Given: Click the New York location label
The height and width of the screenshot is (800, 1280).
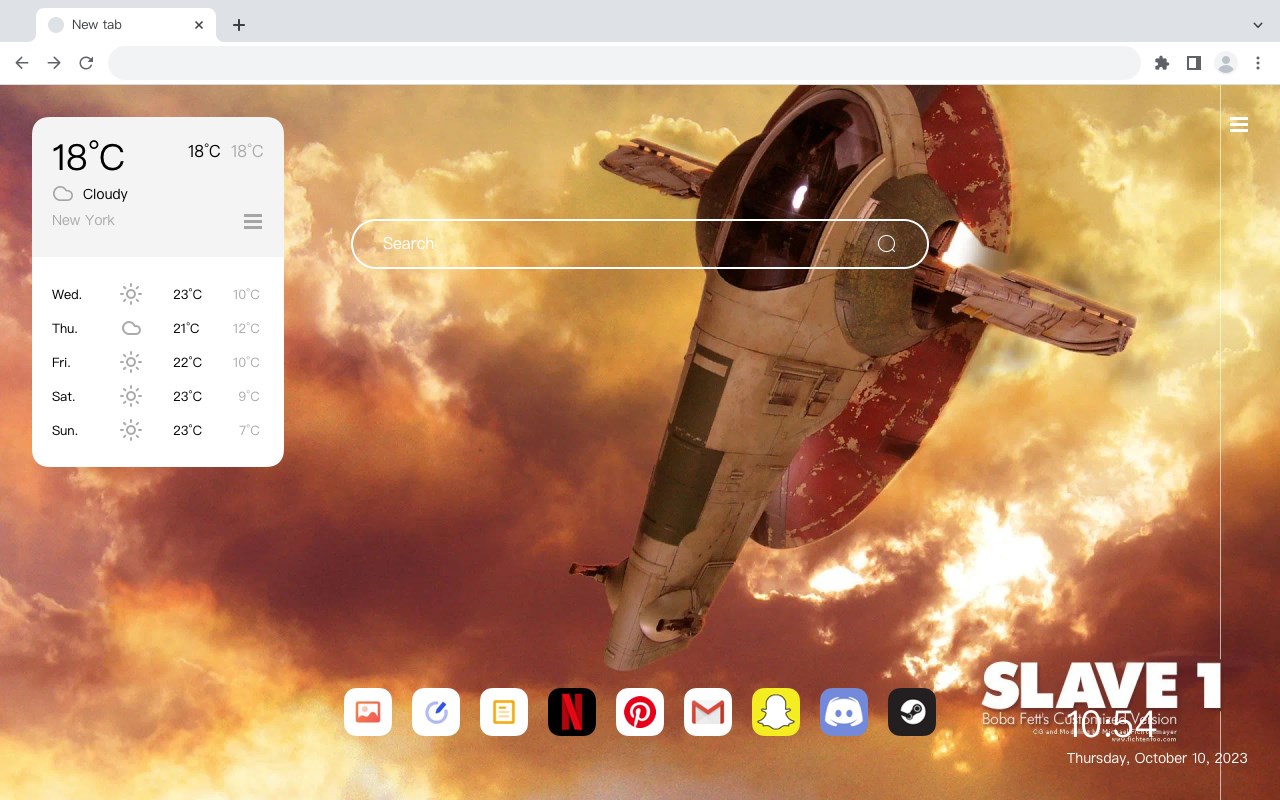Looking at the screenshot, I should [83, 220].
